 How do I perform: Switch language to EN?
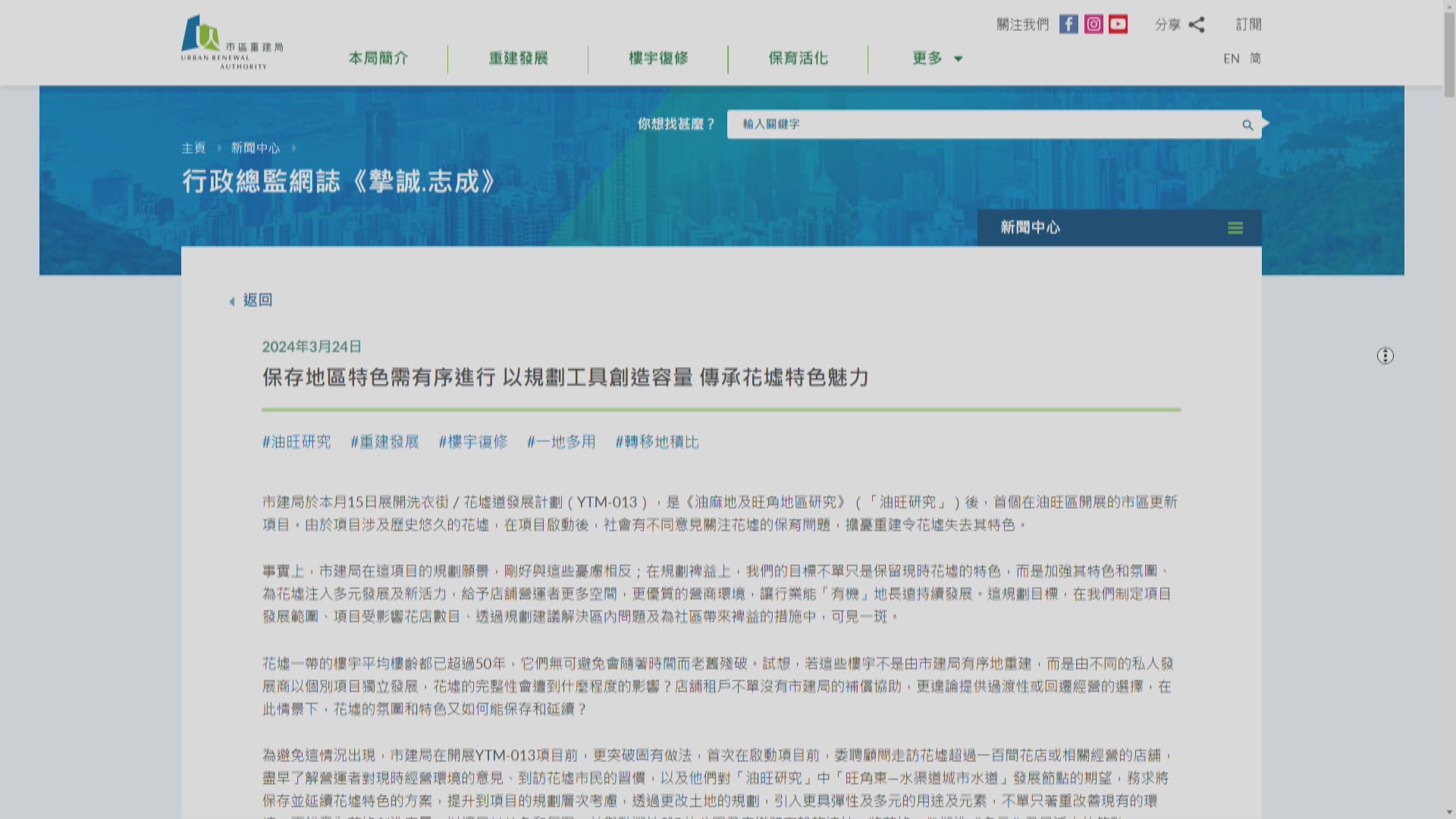pyautogui.click(x=1230, y=58)
